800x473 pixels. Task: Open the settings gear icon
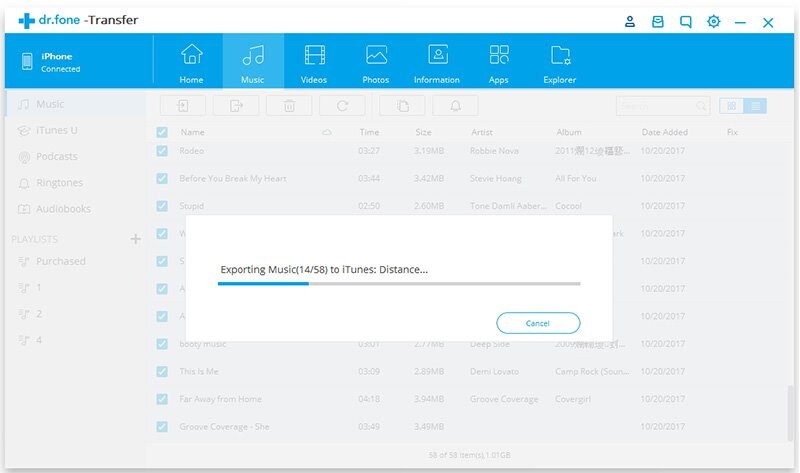[x=713, y=21]
